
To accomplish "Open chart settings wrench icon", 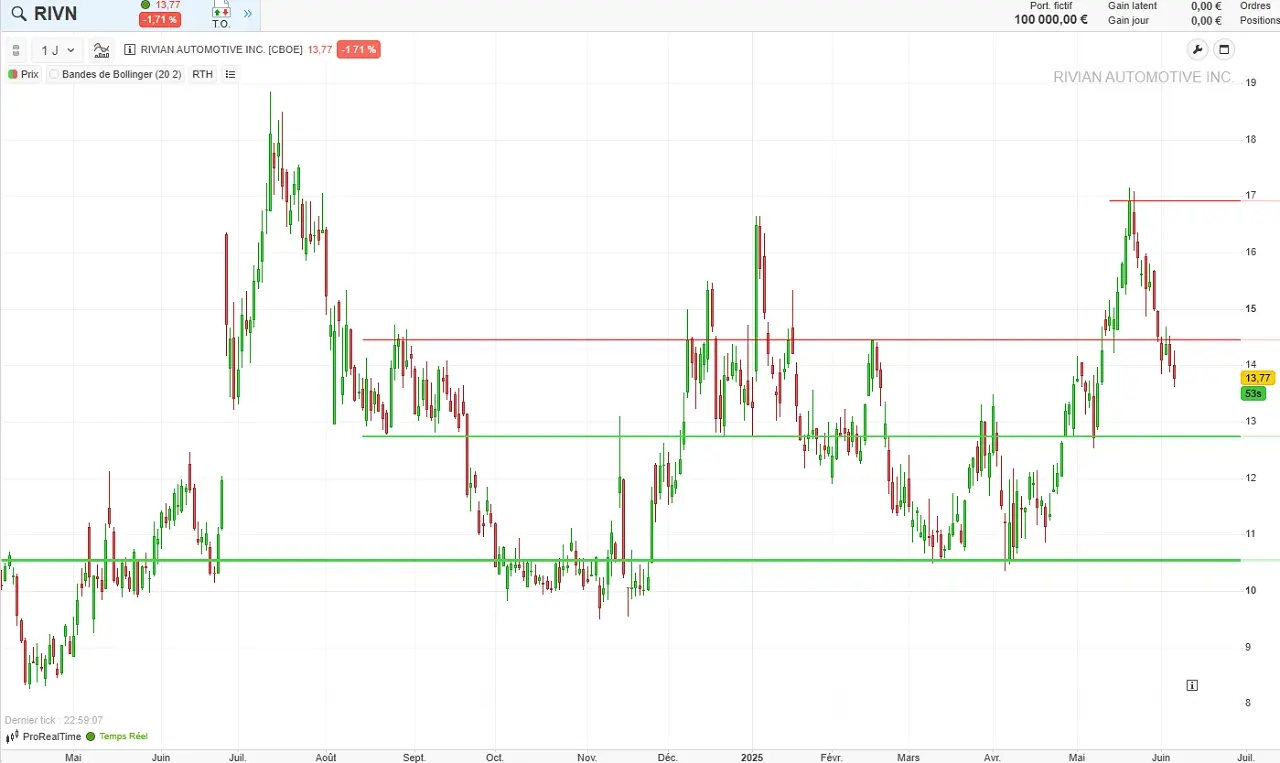I will pos(1197,50).
